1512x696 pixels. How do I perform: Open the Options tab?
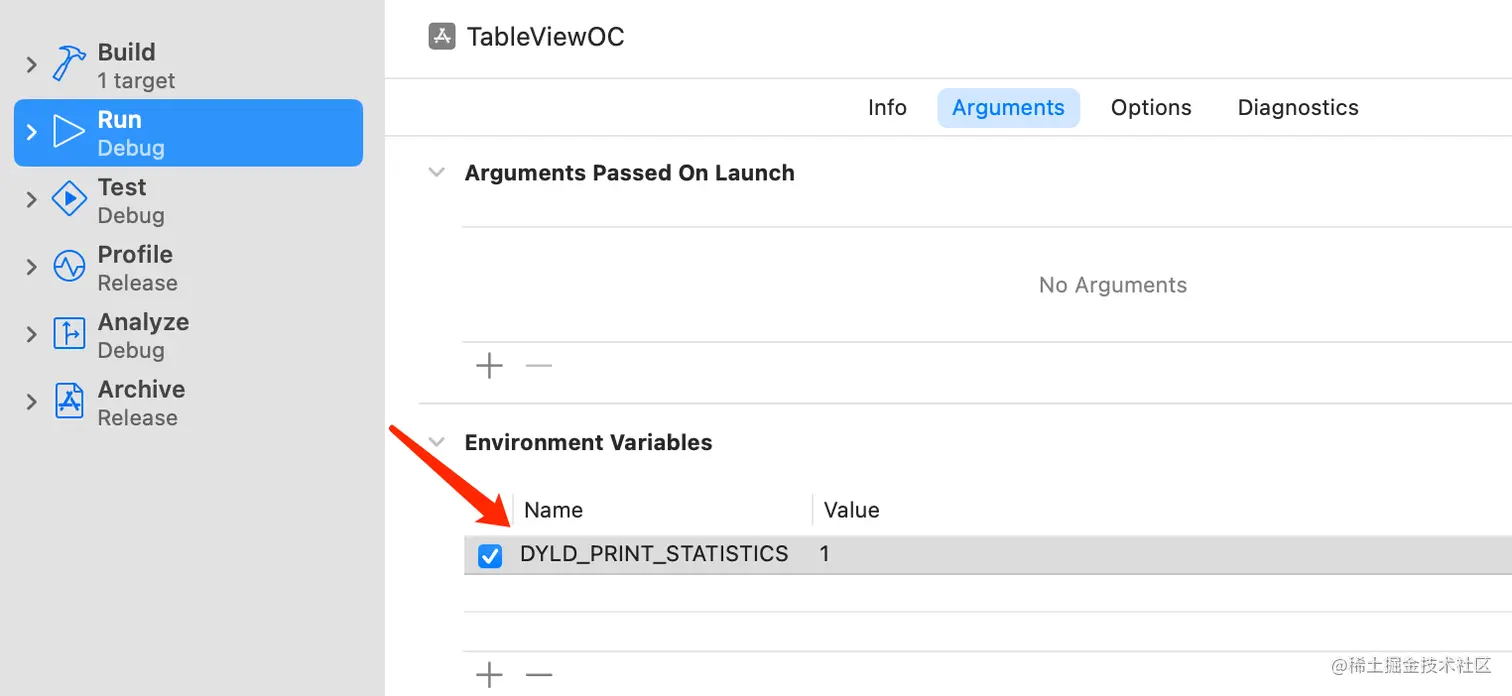[x=1151, y=107]
